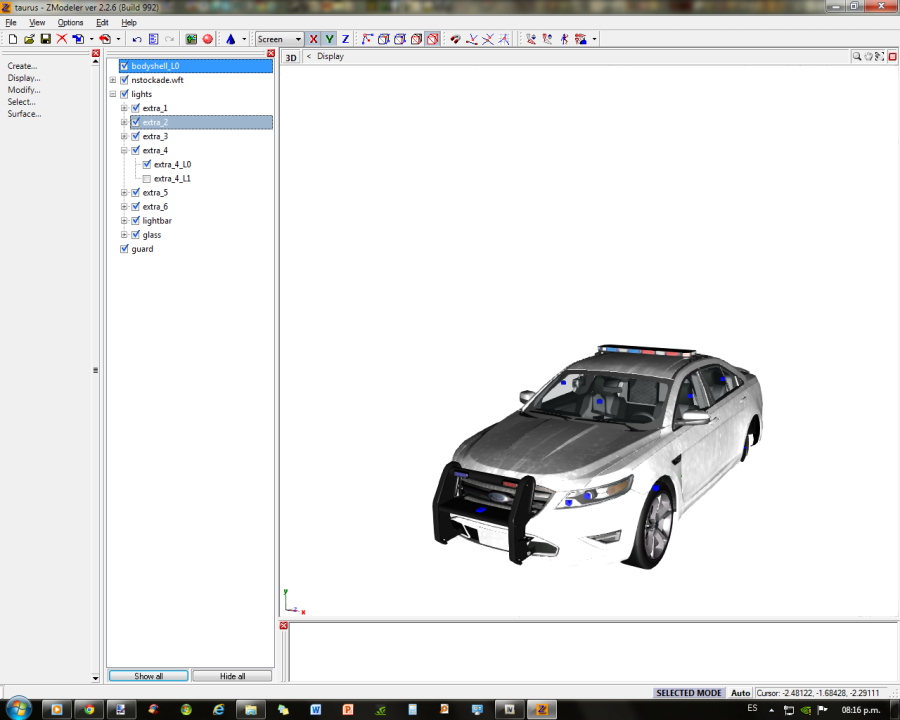900x720 pixels.
Task: Click the zoom magnifier icon in viewport
Action: (x=857, y=57)
